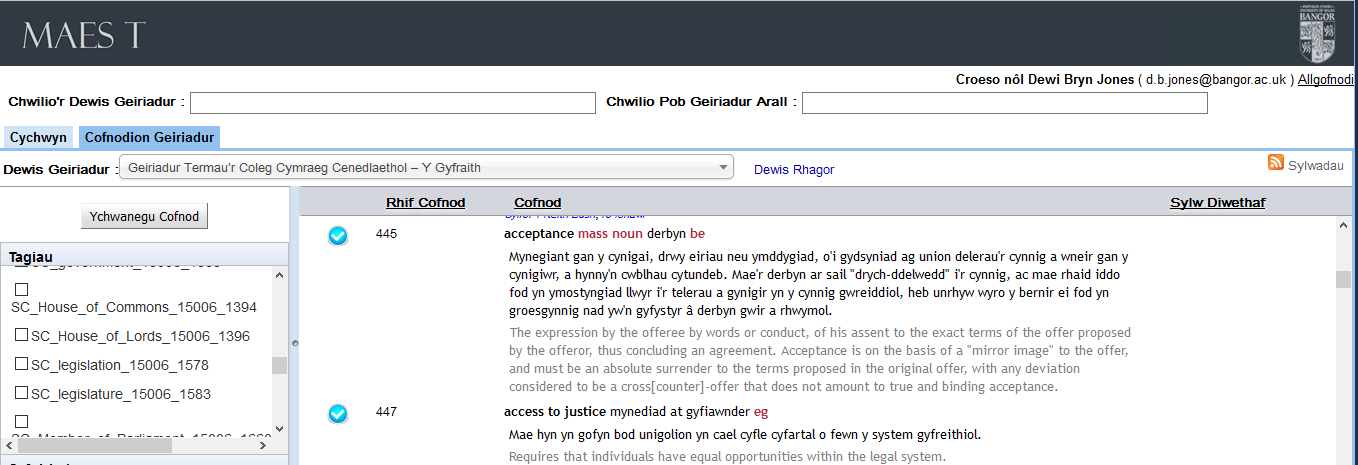Open the Dewis Geiriadur dictionary dropdown

coord(426,169)
